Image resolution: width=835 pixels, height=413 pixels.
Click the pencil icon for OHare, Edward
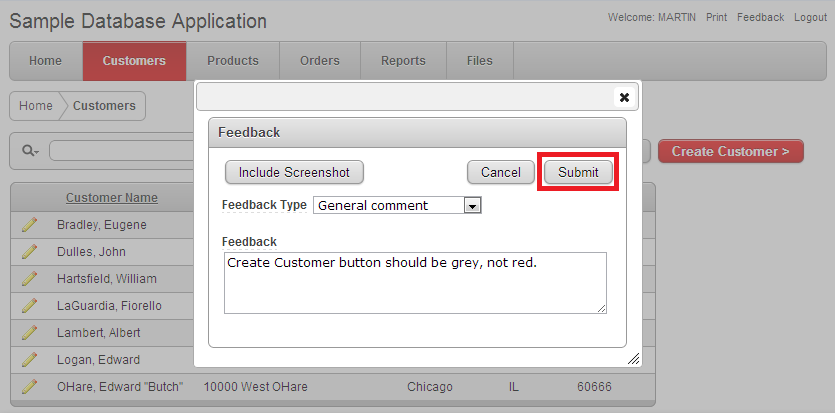point(29,386)
